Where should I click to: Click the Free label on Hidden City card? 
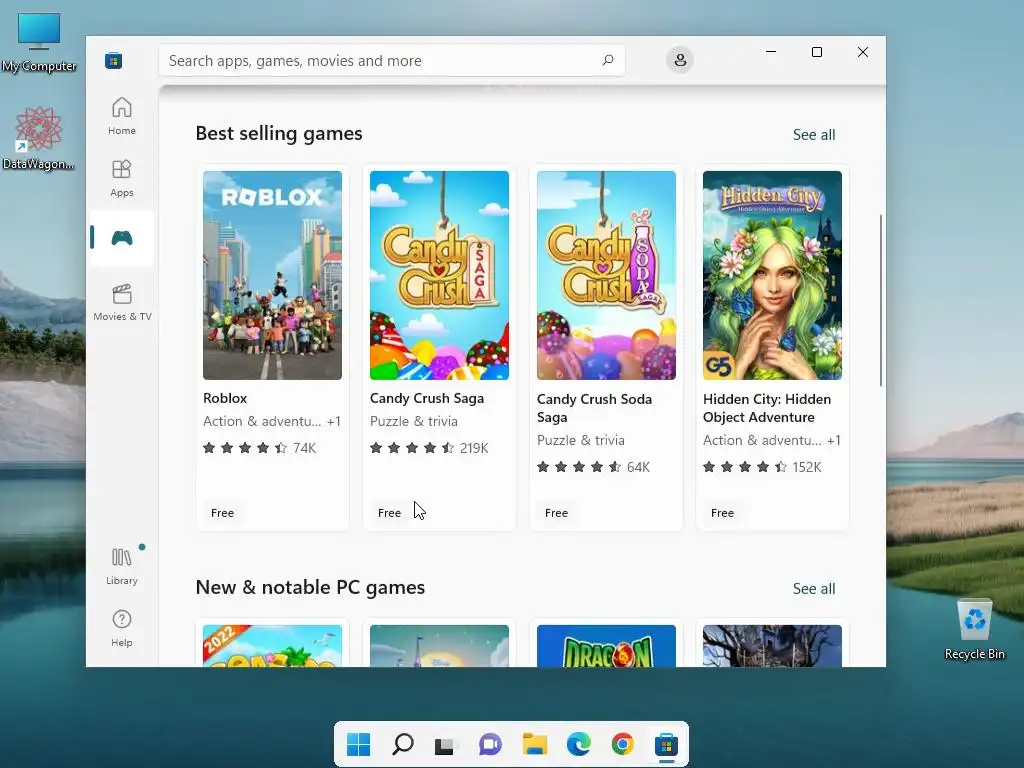[722, 513]
